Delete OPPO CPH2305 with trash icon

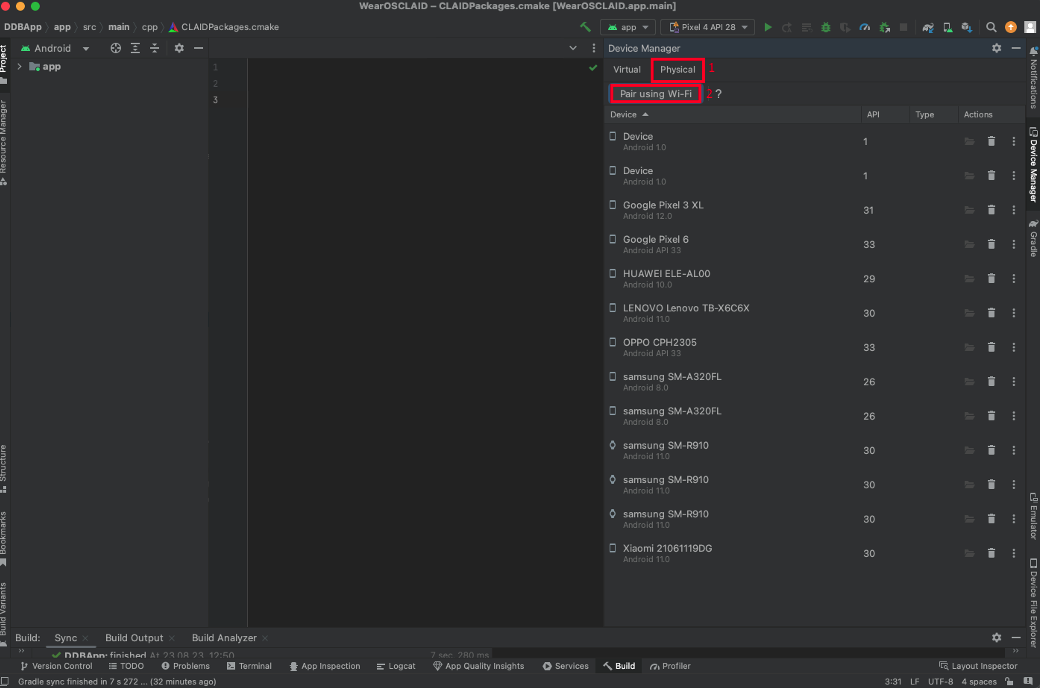coord(991,347)
